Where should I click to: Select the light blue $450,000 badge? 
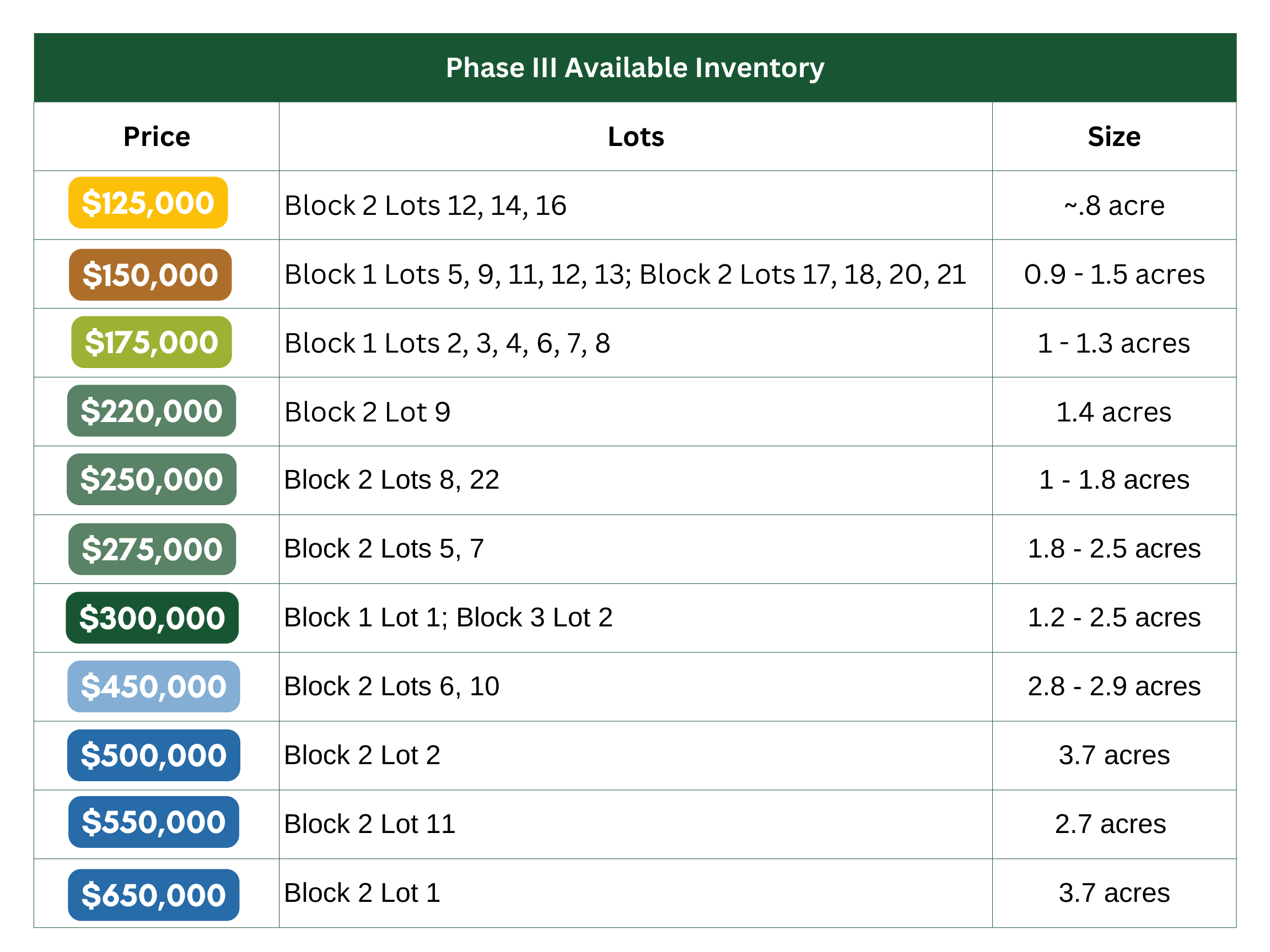(153, 687)
